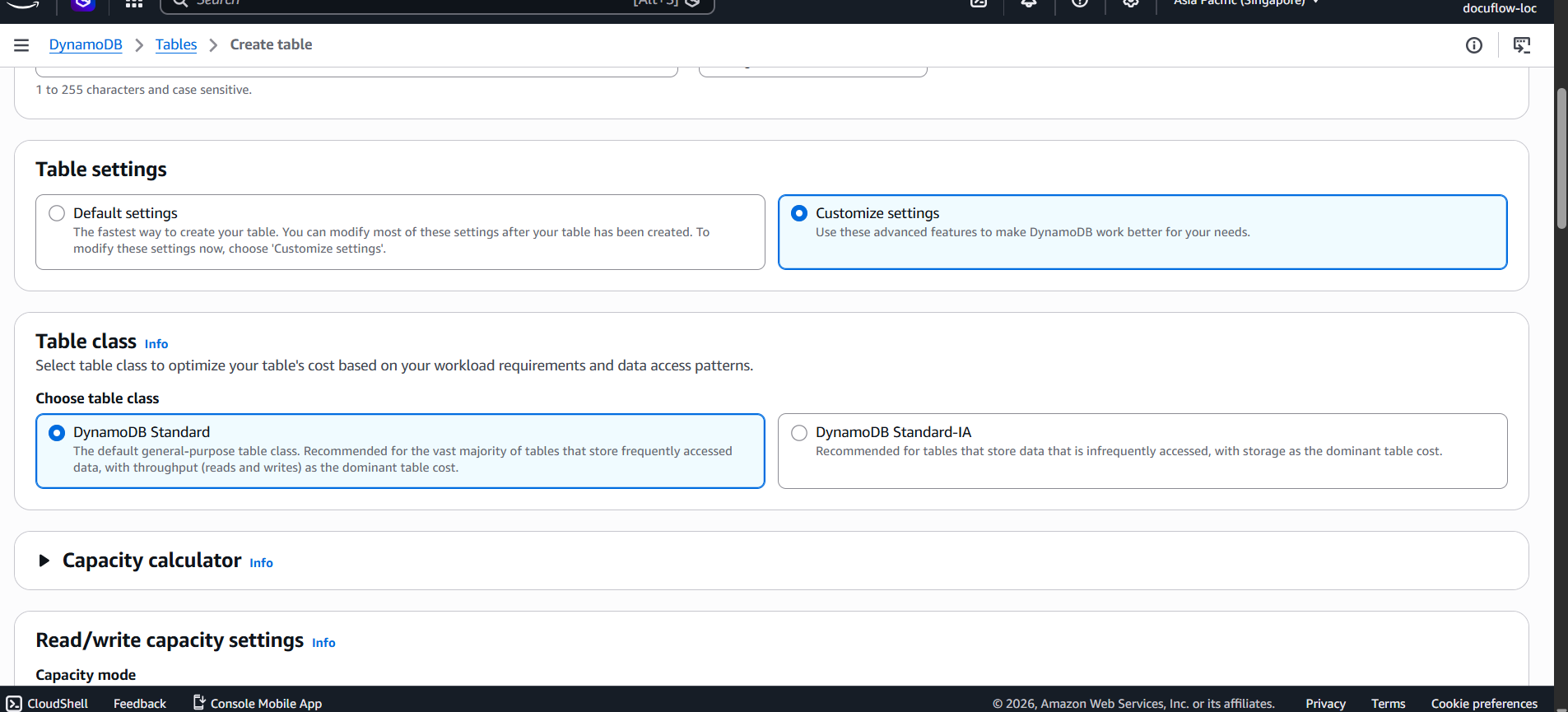Screen dimensions: 1568x712
Task: Open the docuflow-loc account menu
Action: click(1499, 8)
